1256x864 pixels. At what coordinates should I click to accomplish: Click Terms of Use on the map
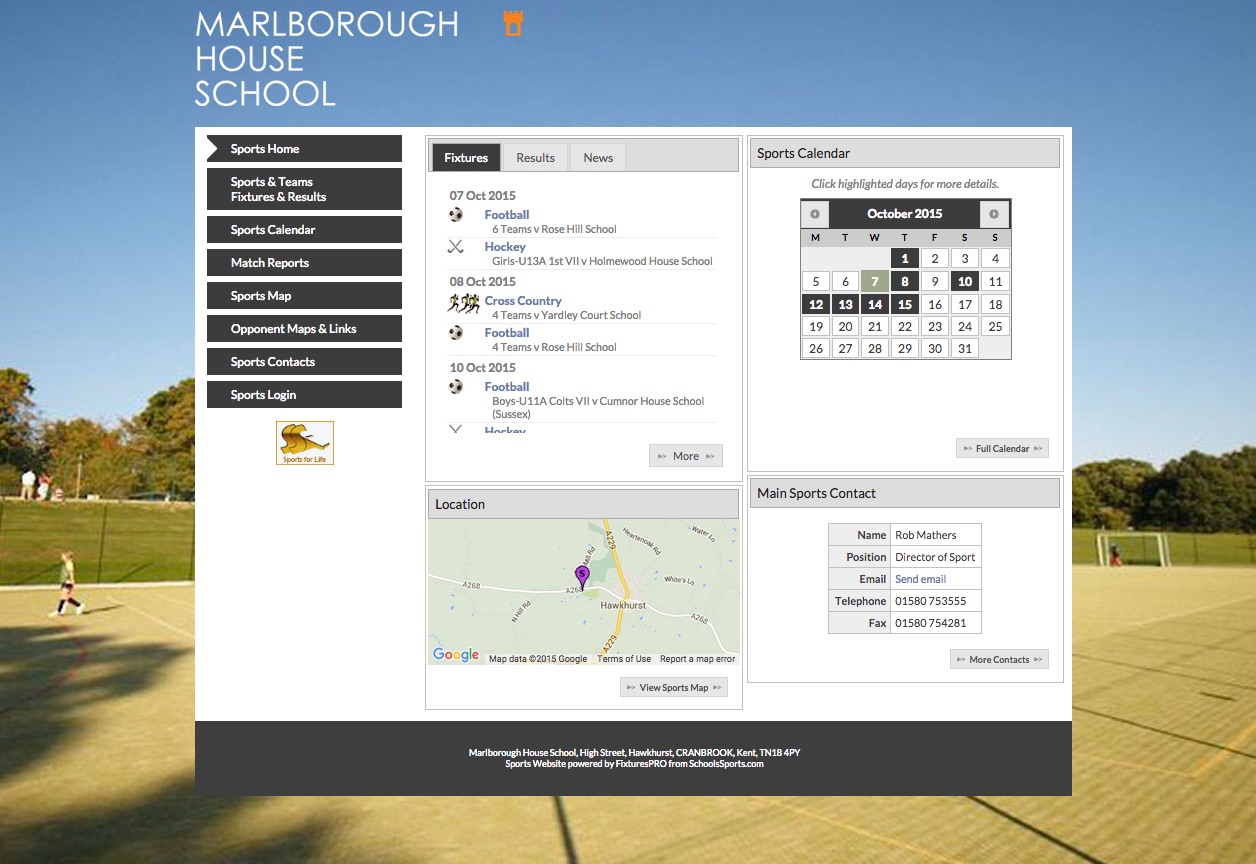(x=624, y=659)
